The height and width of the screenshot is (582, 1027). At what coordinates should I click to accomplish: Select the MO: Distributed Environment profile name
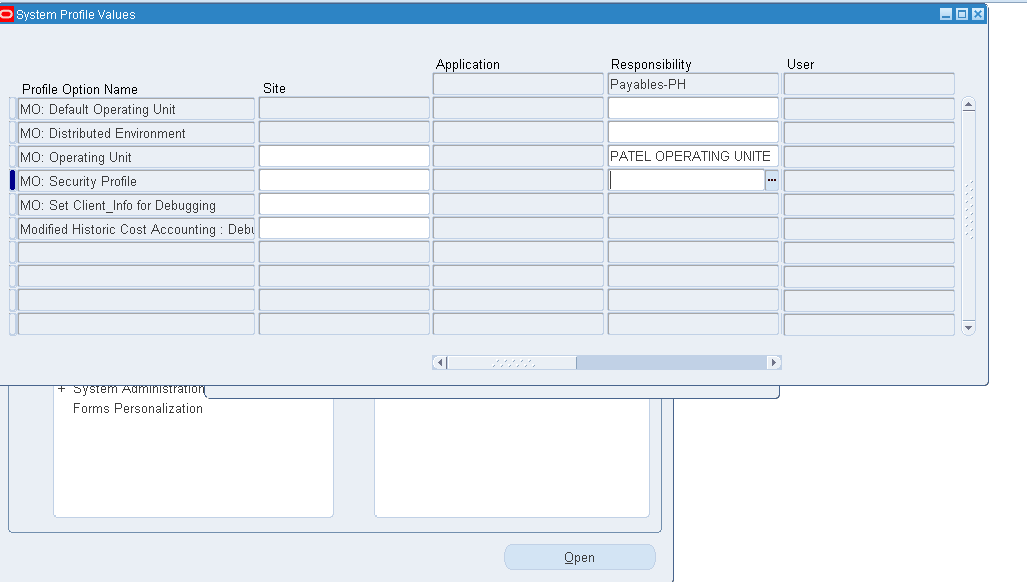pyautogui.click(x=136, y=133)
